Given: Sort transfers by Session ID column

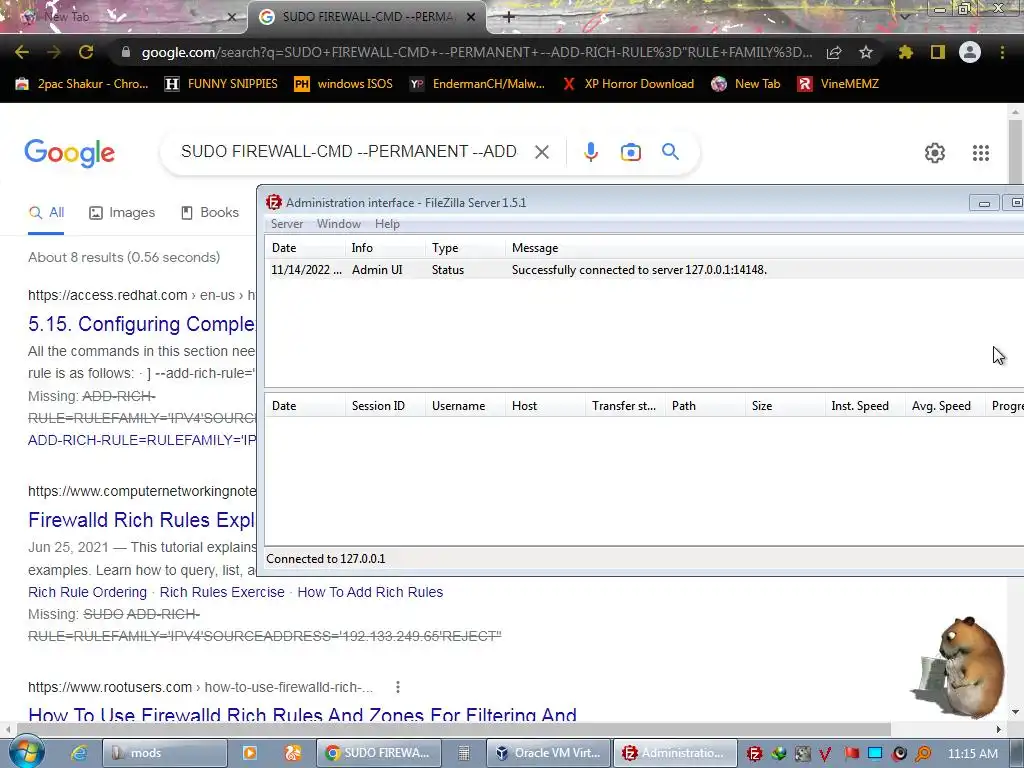Looking at the screenshot, I should tap(385, 406).
